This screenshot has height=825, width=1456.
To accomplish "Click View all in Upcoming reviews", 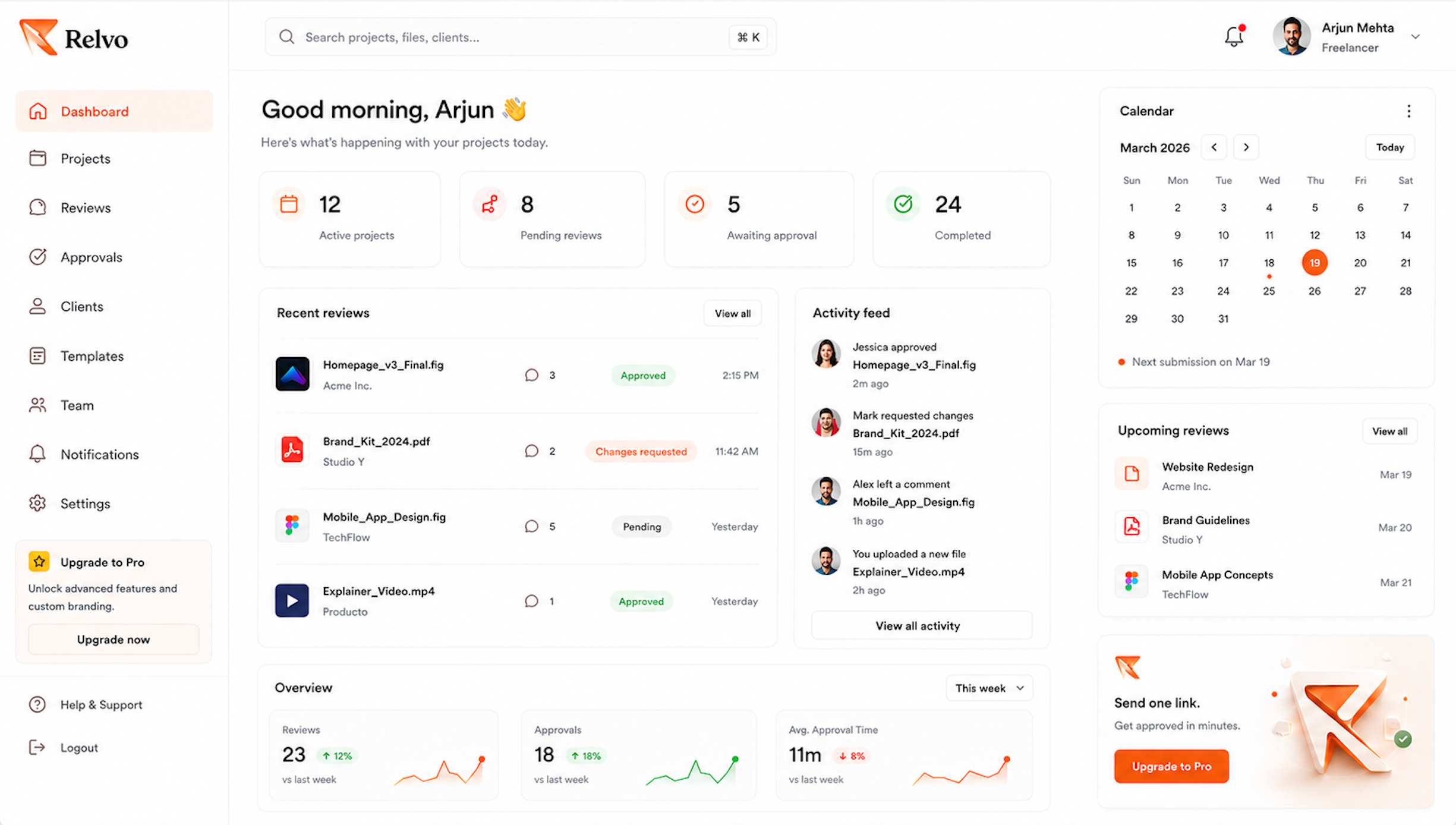I will click(1389, 432).
